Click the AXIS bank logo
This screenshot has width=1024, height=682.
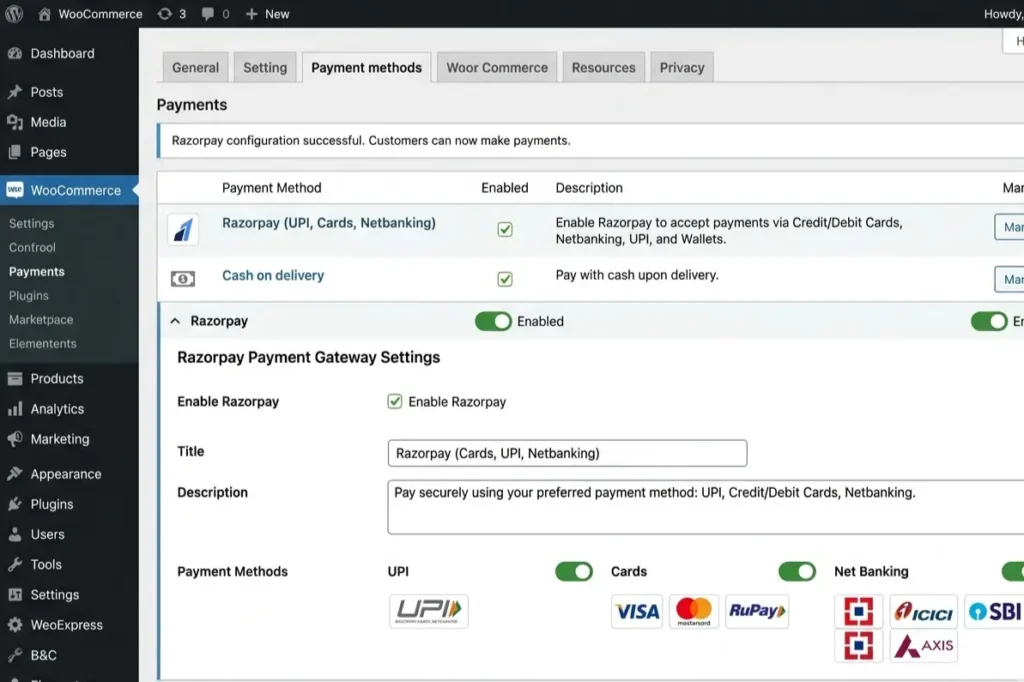(923, 646)
